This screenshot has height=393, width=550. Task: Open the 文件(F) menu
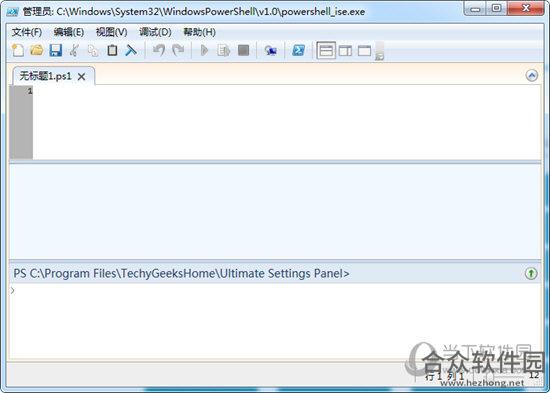pyautogui.click(x=27, y=32)
